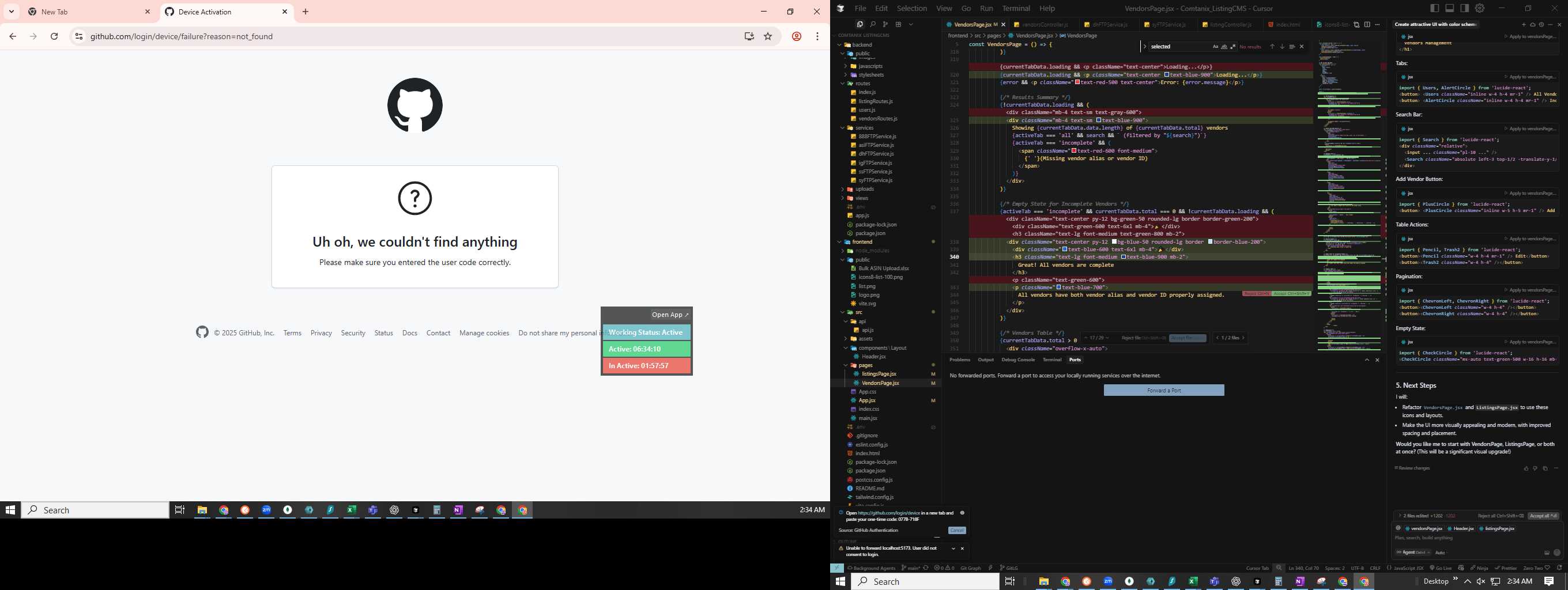This screenshot has width=1568, height=590.
Task: Collapse the backend folder in the file tree
Action: click(x=839, y=44)
